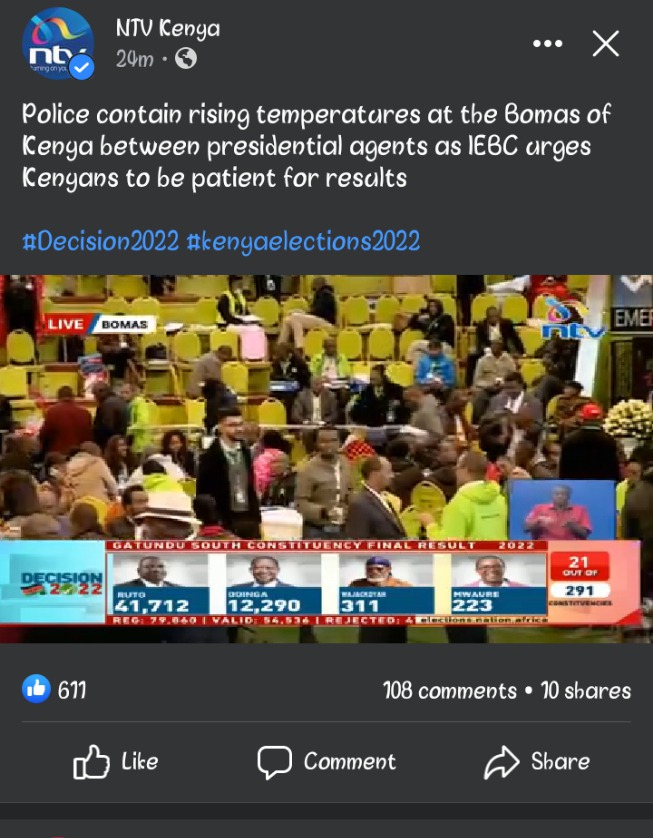Viewport: 653px width, 838px height.
Task: Tap the Share label
Action: [x=561, y=761]
